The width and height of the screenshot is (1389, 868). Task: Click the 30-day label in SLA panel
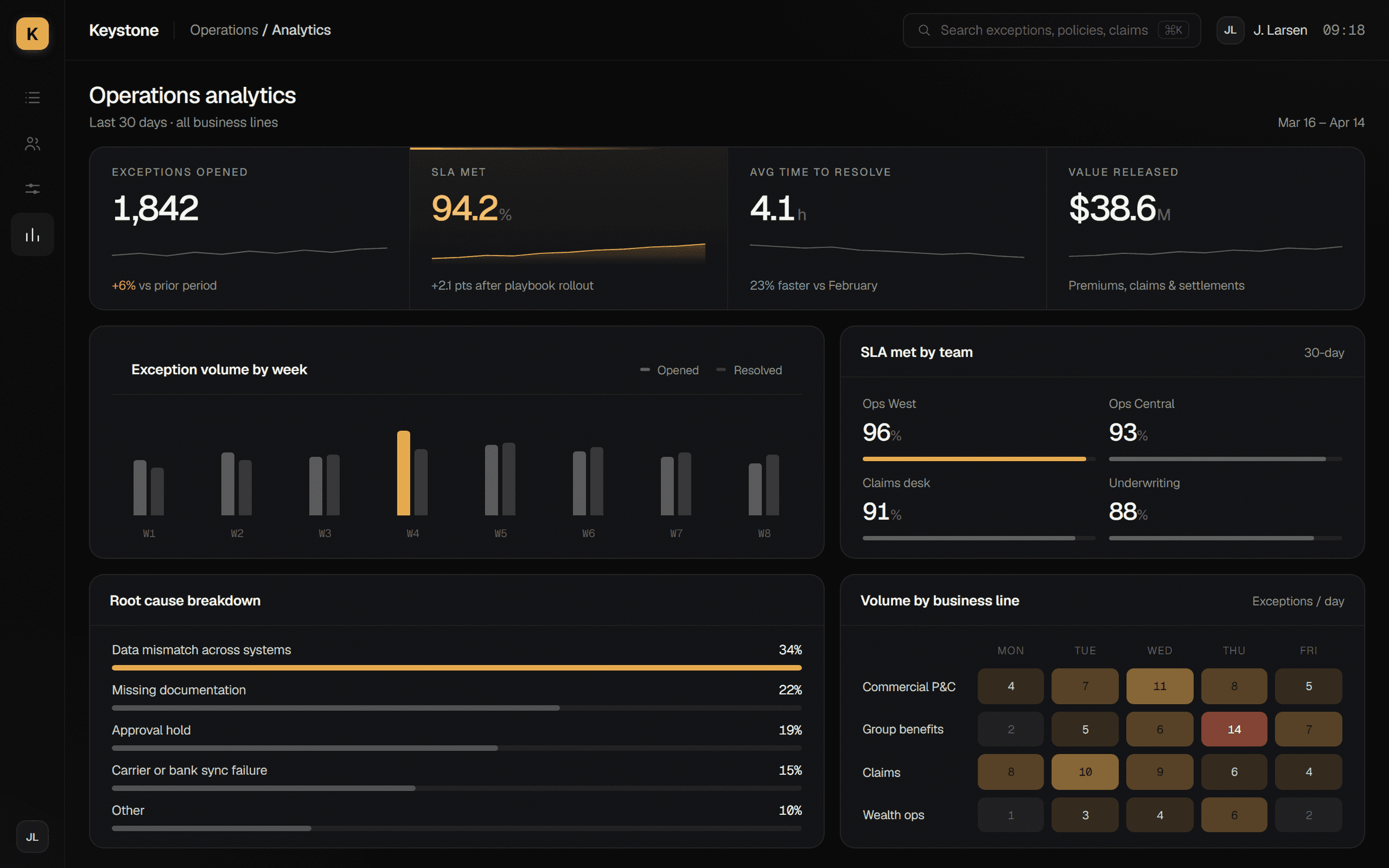(1324, 352)
